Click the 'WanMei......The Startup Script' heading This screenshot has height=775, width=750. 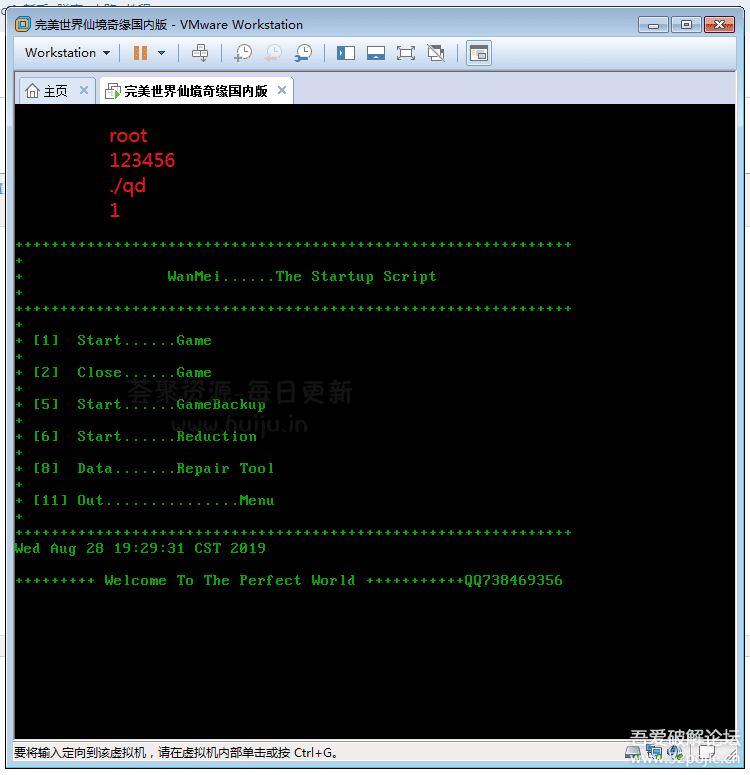click(x=302, y=276)
